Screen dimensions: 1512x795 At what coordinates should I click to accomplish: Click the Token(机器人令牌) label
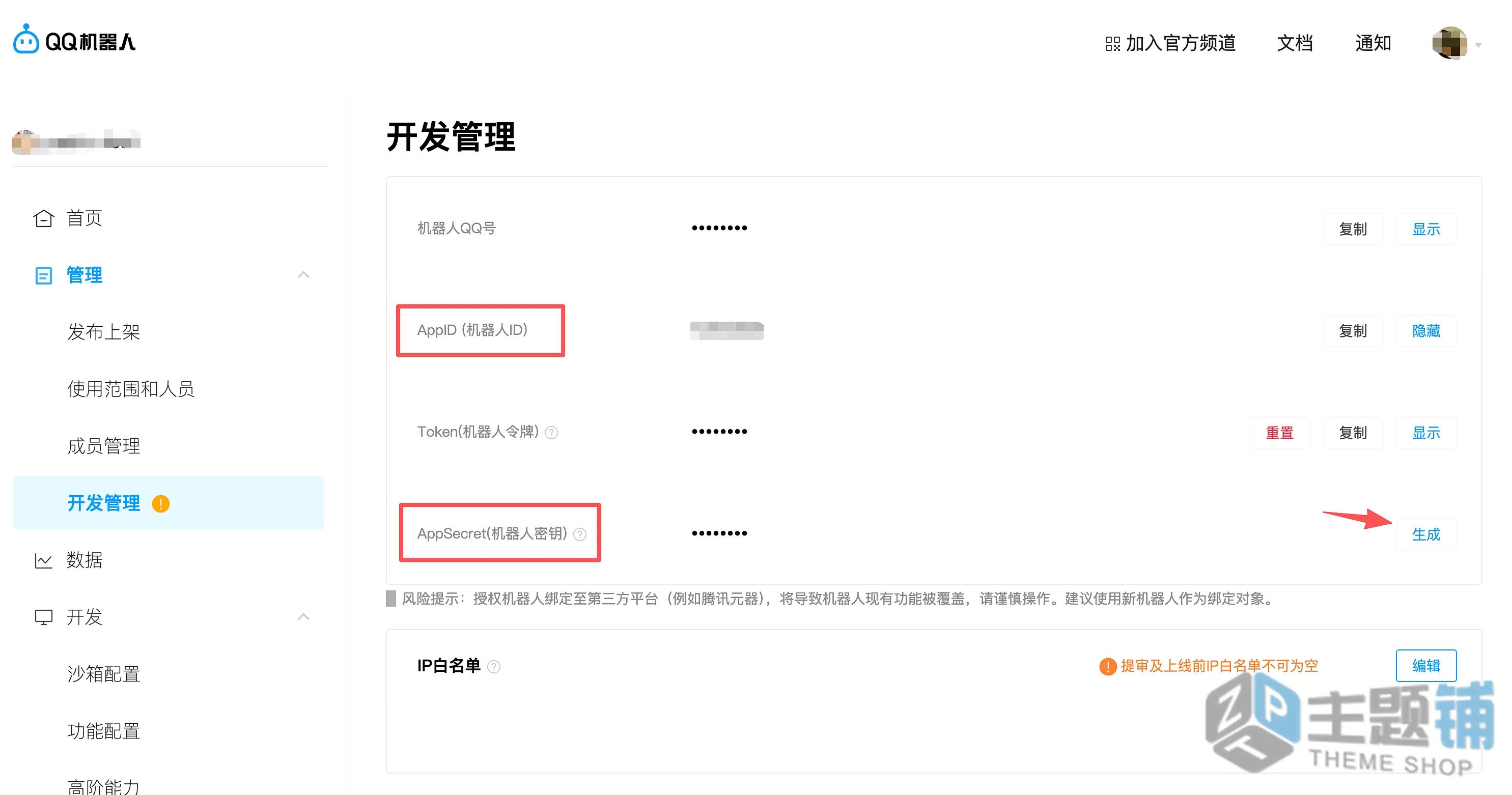478,432
